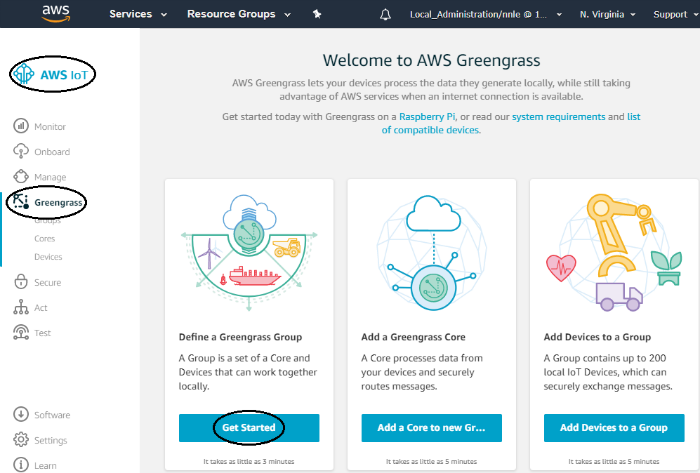The width and height of the screenshot is (700, 473).
Task: Click the Test antenna icon
Action: tap(21, 332)
